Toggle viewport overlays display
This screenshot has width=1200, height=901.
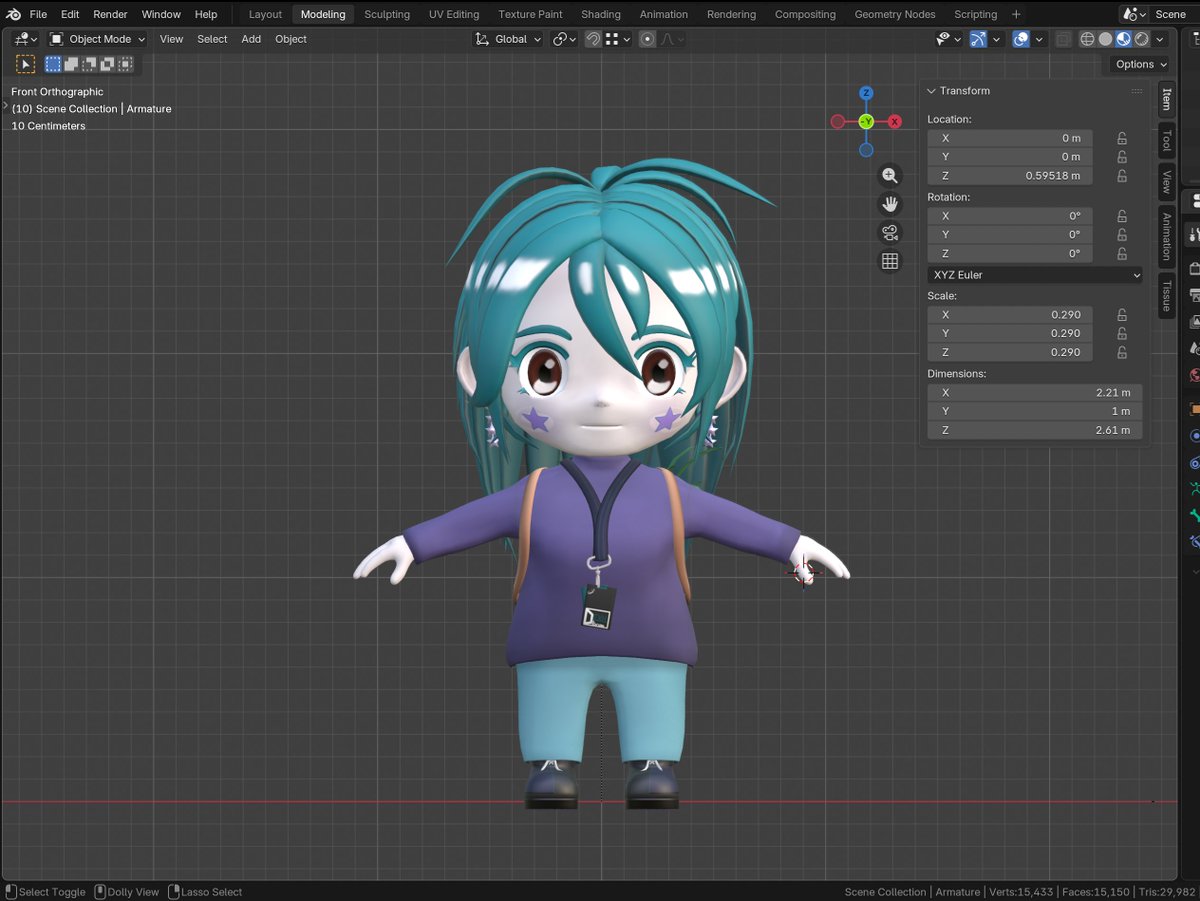[1021, 39]
